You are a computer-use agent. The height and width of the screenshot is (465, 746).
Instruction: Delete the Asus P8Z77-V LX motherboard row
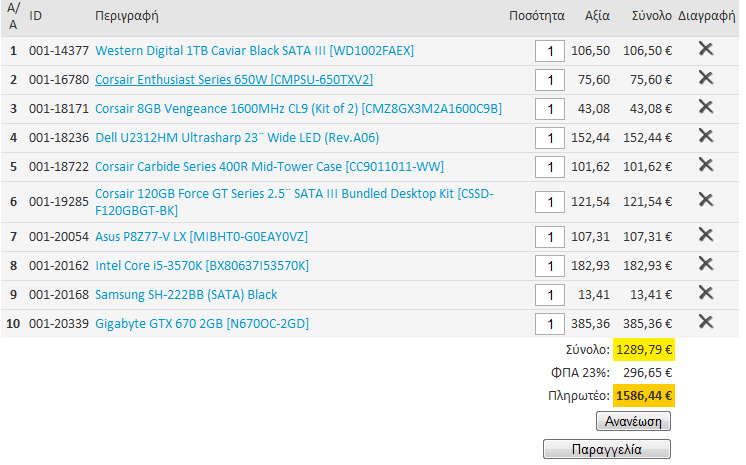click(x=706, y=235)
